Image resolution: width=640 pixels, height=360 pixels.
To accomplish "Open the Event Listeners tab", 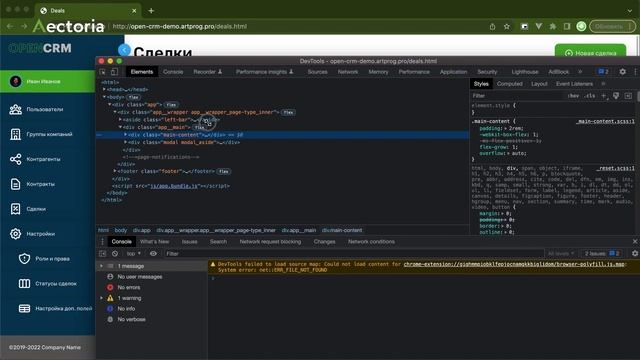I will coord(574,84).
